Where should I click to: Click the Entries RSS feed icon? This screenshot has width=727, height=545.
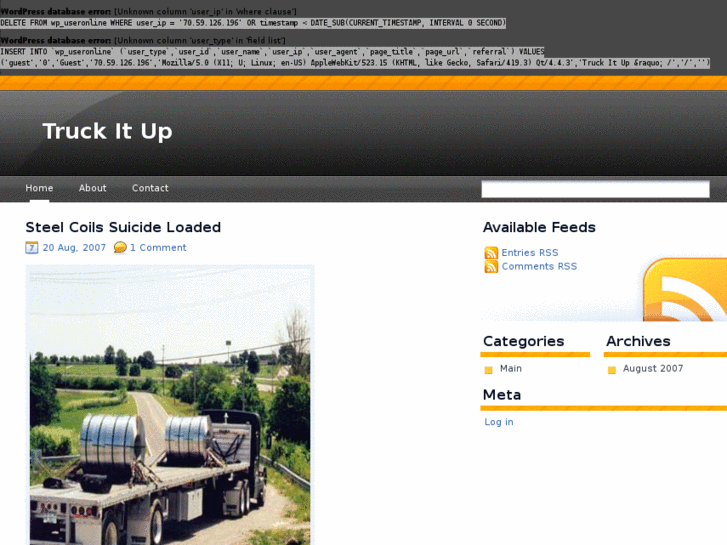coord(491,253)
